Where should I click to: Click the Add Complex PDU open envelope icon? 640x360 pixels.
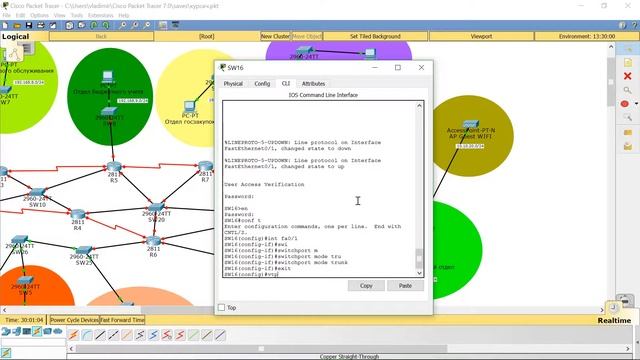628,146
